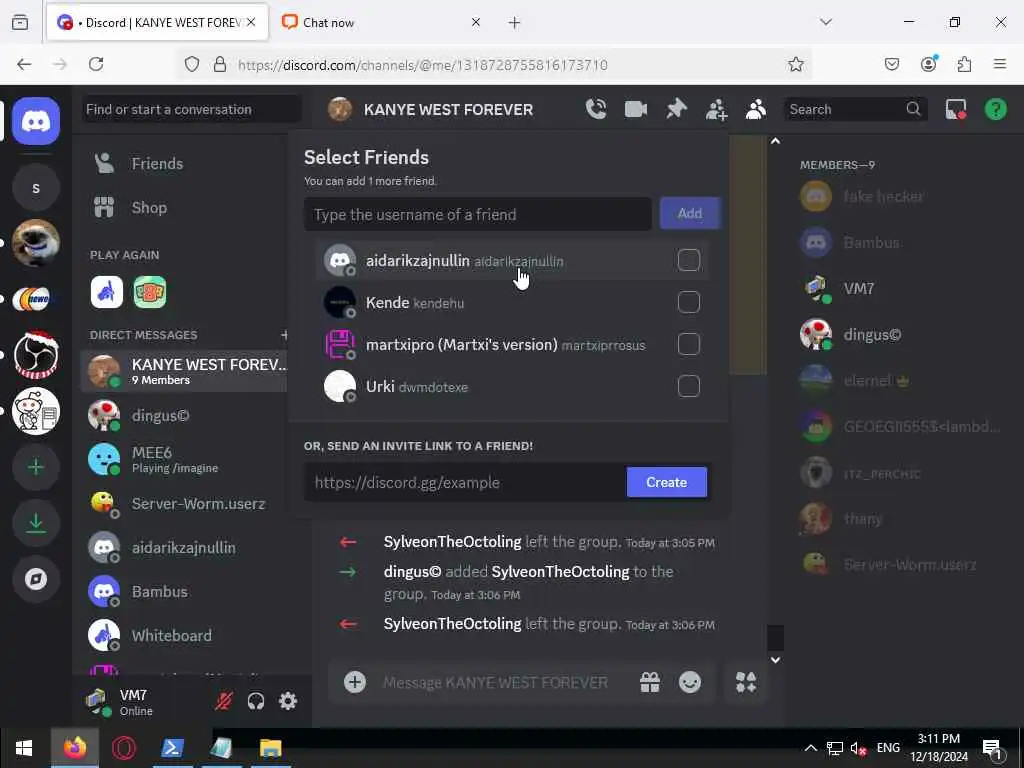Click the Message KANYE WEST FOREVER box
1024x768 pixels.
(495, 682)
